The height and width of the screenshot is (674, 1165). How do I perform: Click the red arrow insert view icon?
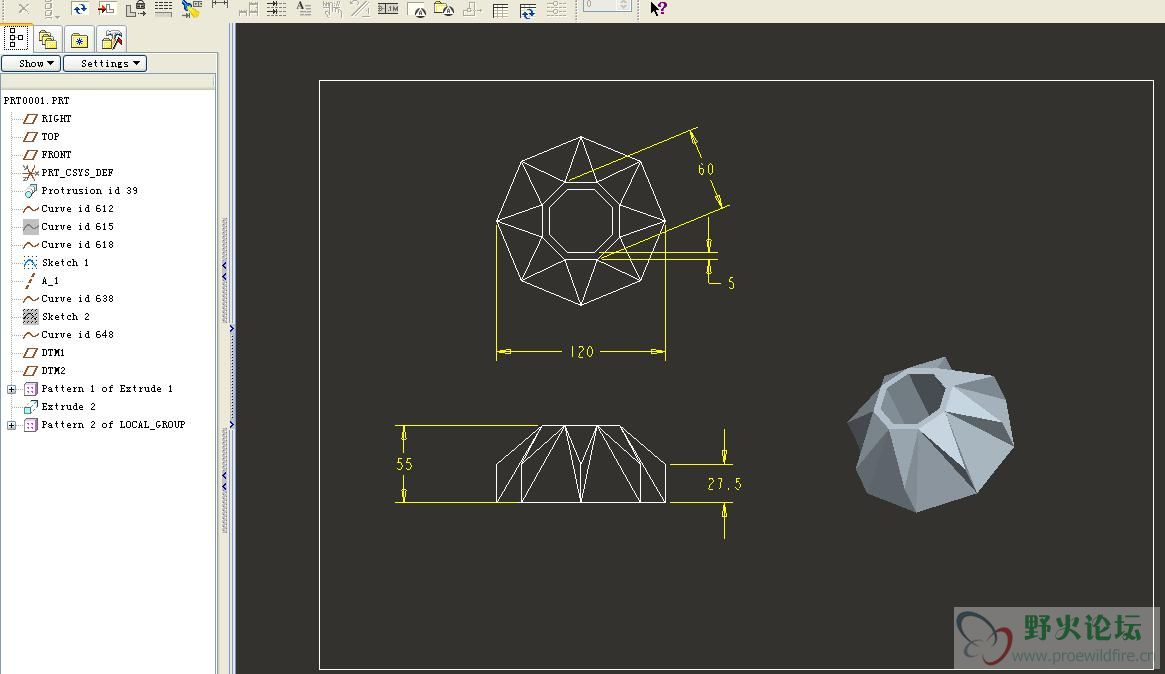coord(107,8)
